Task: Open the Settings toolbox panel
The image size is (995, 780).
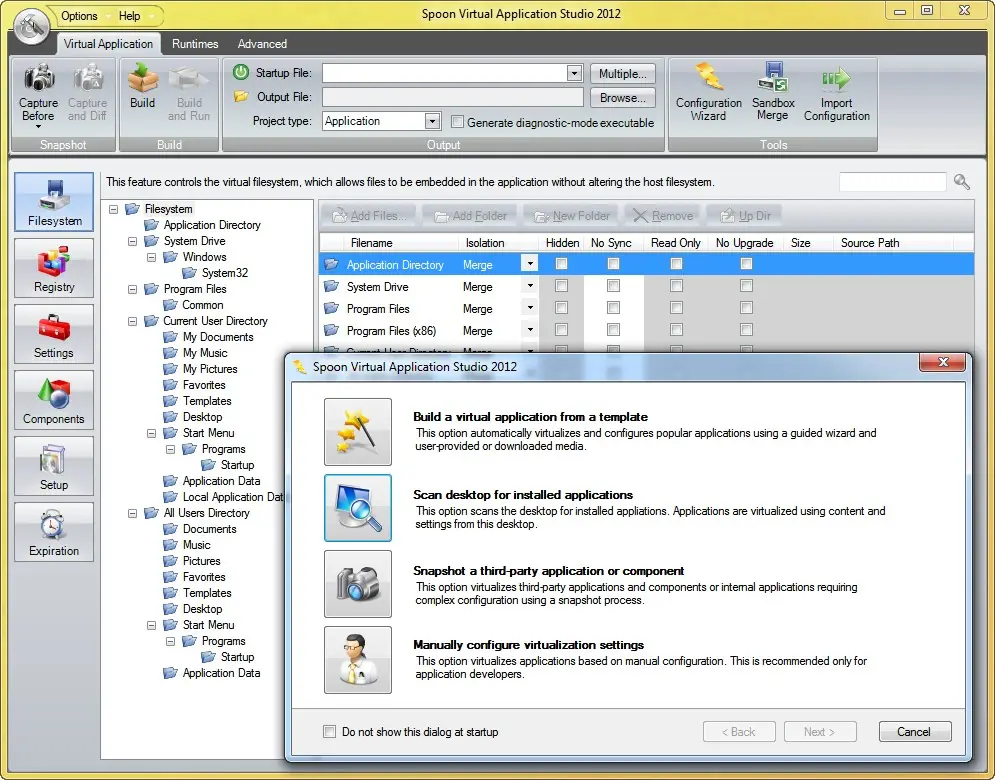Action: (x=54, y=334)
